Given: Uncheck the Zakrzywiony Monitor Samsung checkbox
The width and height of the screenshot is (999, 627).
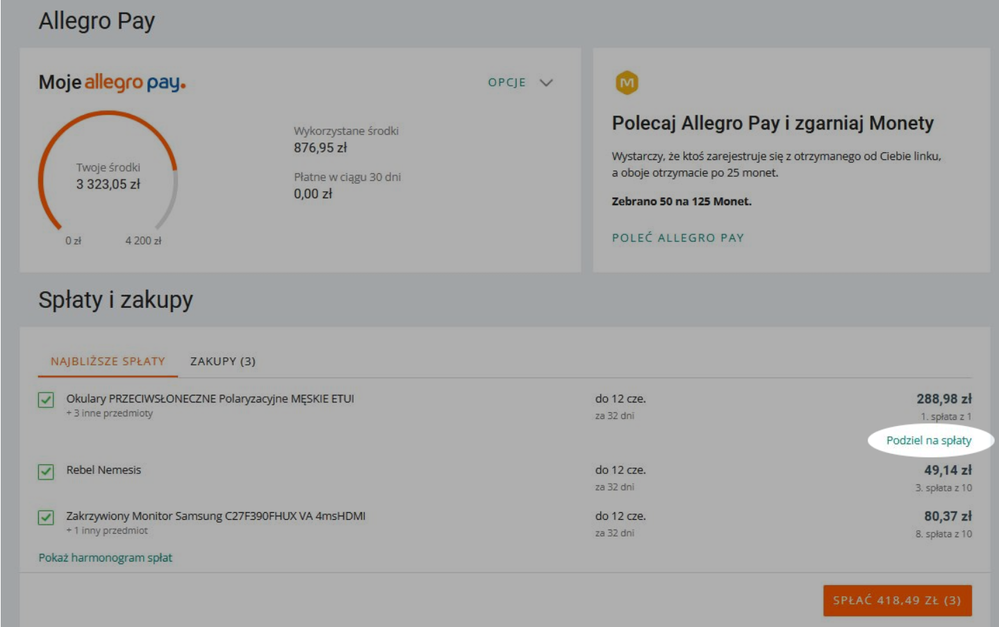Looking at the screenshot, I should tap(46, 517).
